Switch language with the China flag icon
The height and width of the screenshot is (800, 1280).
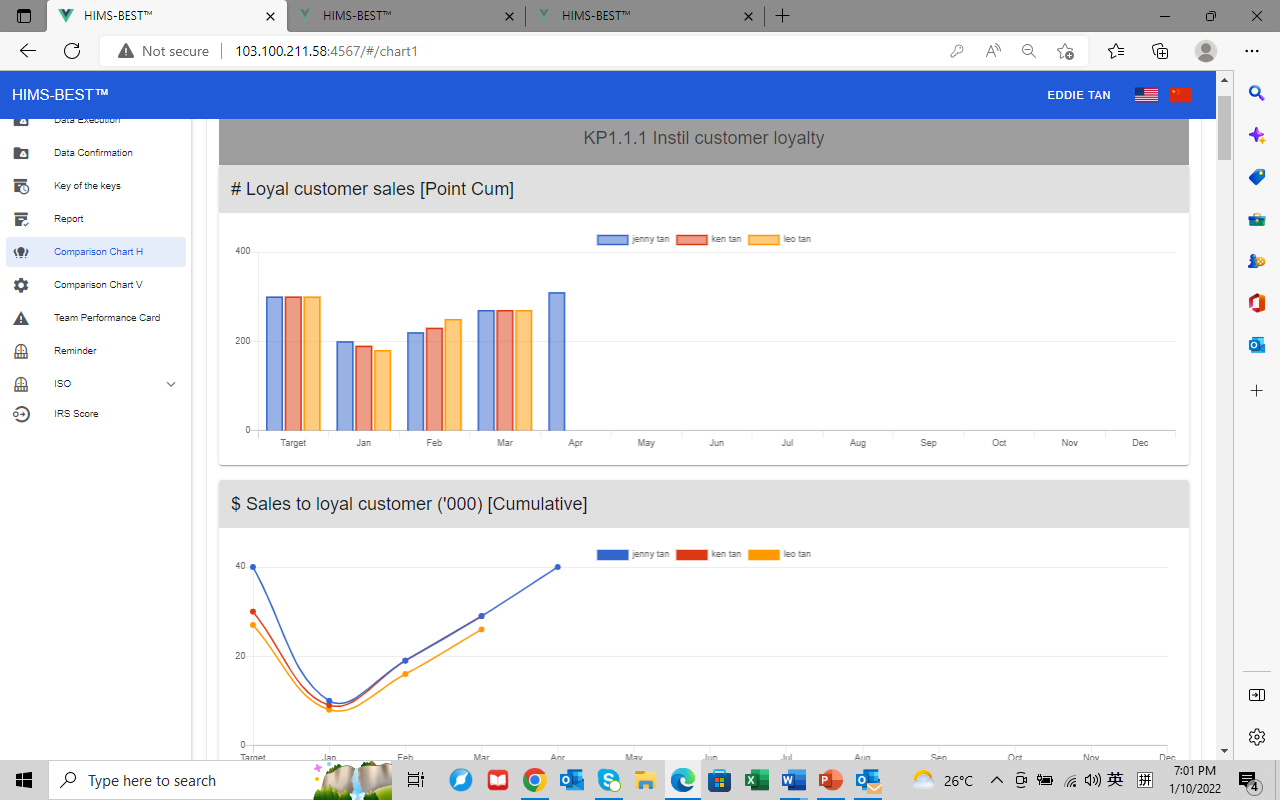(1180, 95)
